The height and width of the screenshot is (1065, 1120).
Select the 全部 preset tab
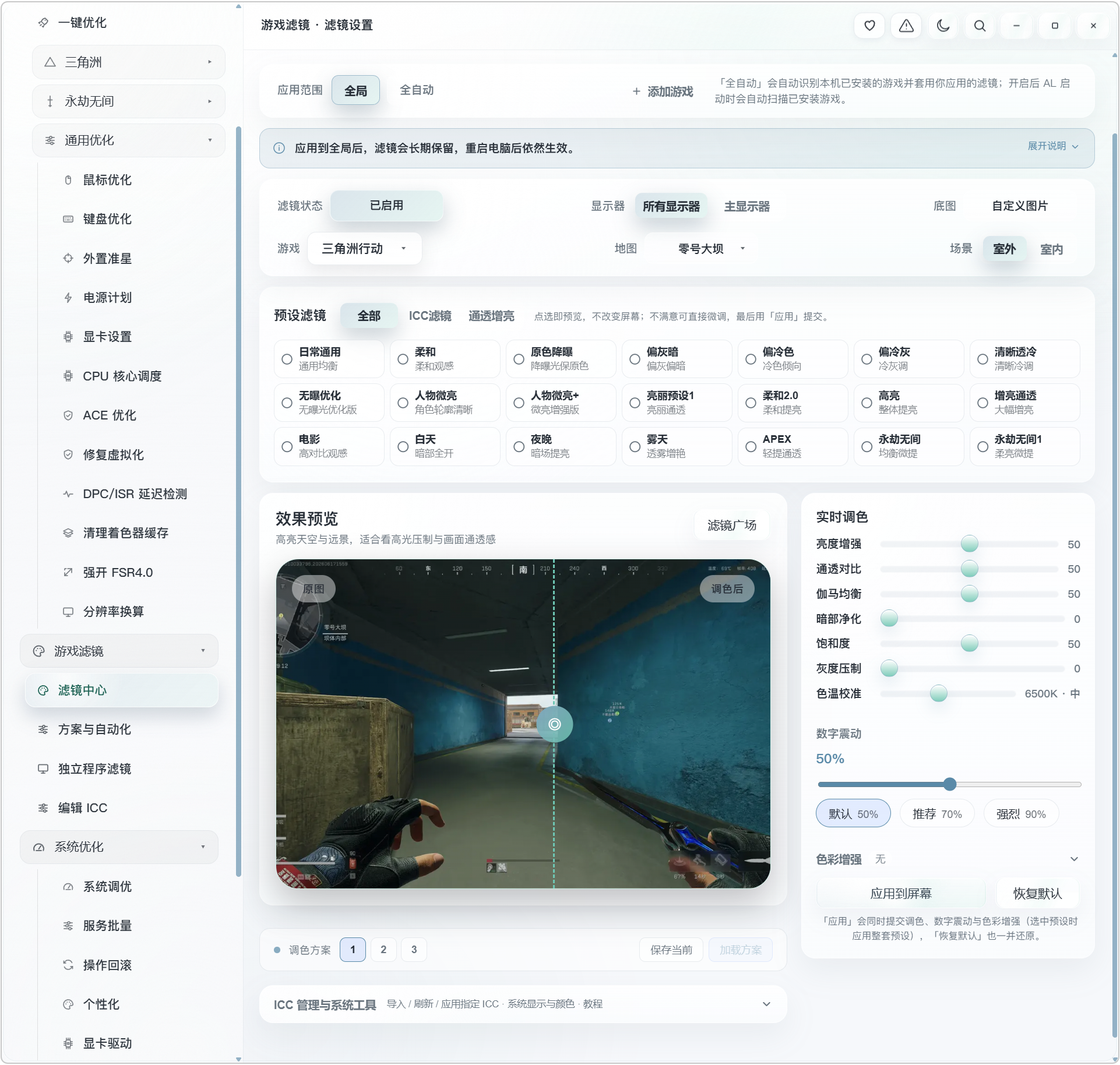click(369, 316)
